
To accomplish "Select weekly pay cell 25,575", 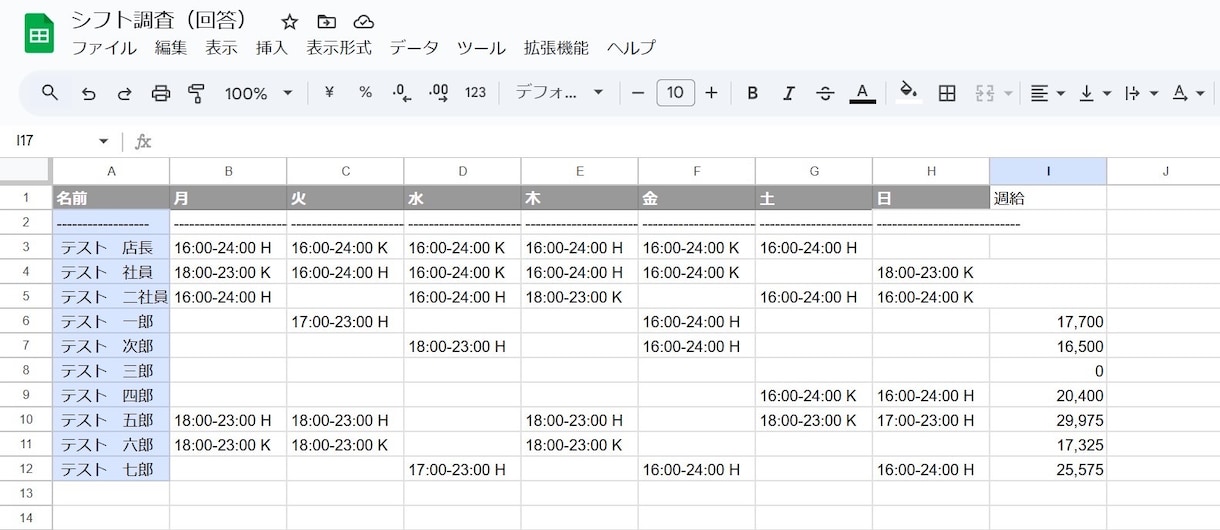I will tap(1048, 469).
